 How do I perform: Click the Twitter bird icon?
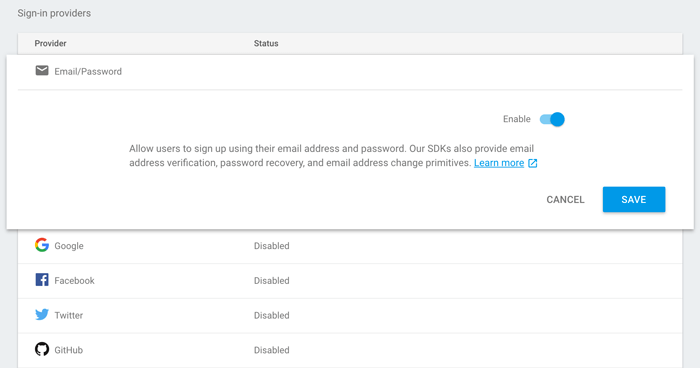(x=42, y=314)
